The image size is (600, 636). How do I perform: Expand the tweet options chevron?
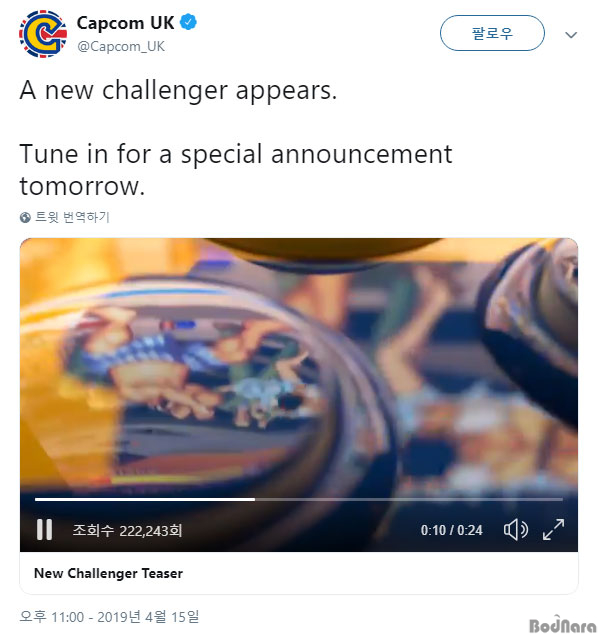pos(571,35)
